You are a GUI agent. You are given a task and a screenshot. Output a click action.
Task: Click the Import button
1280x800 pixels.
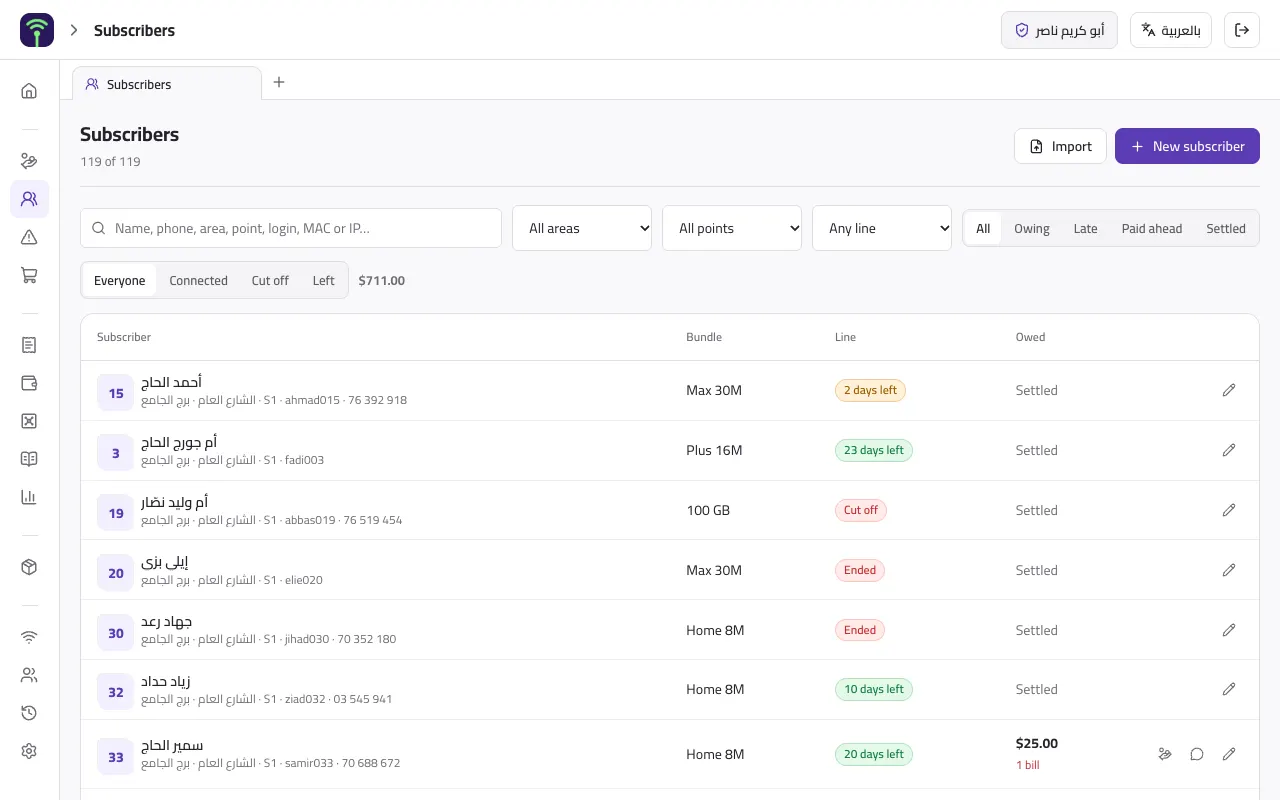pyautogui.click(x=1060, y=146)
